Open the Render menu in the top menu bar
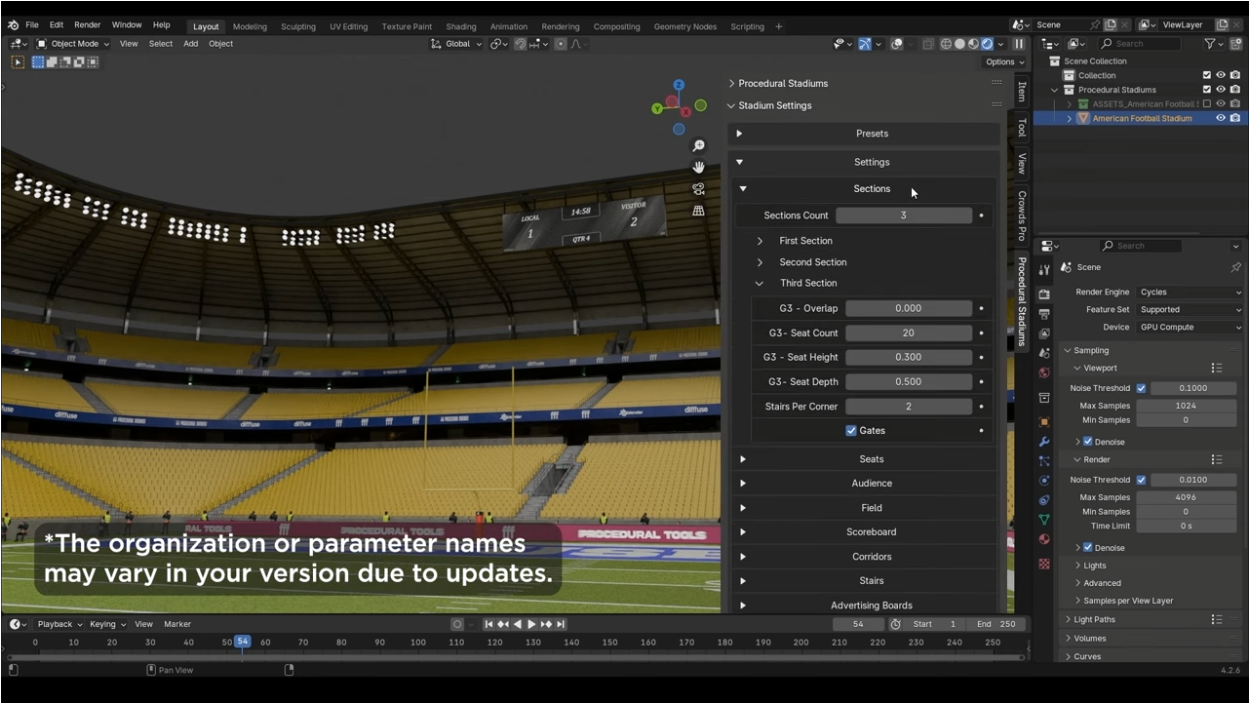1249x703 pixels. (88, 26)
